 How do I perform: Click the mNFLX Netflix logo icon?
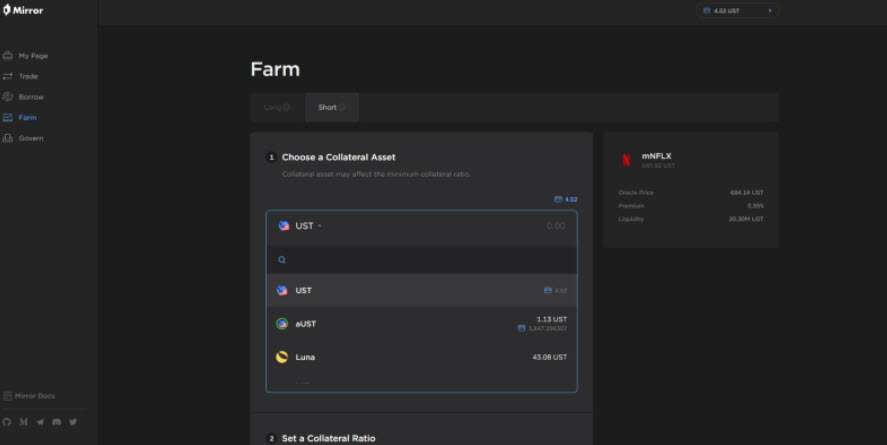click(626, 160)
